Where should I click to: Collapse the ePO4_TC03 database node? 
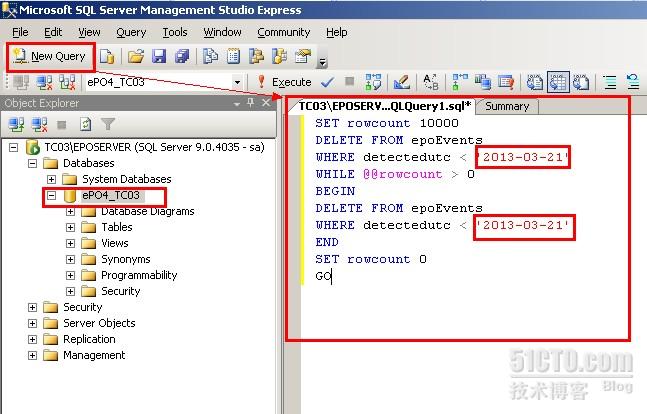tap(51, 195)
